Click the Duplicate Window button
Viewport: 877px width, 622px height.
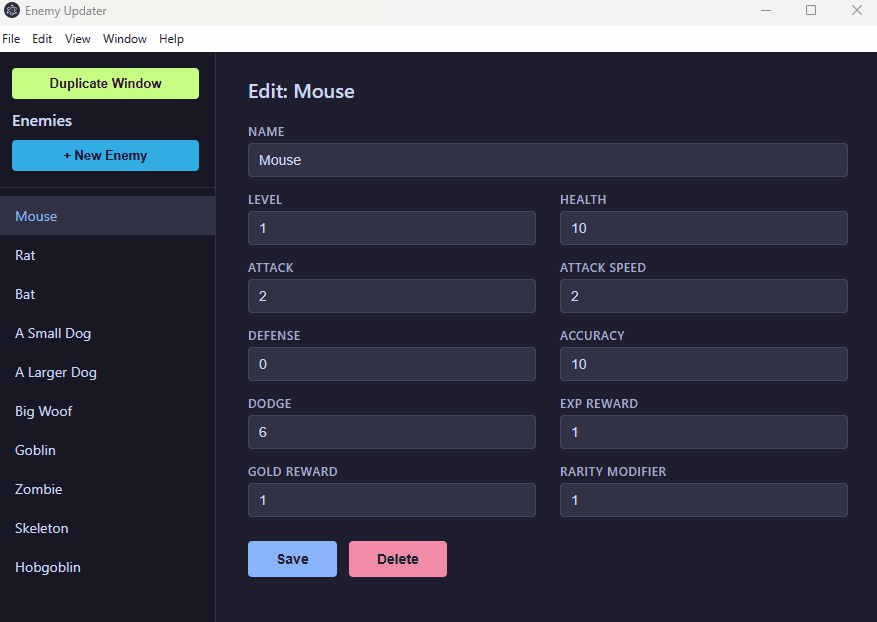pos(105,83)
